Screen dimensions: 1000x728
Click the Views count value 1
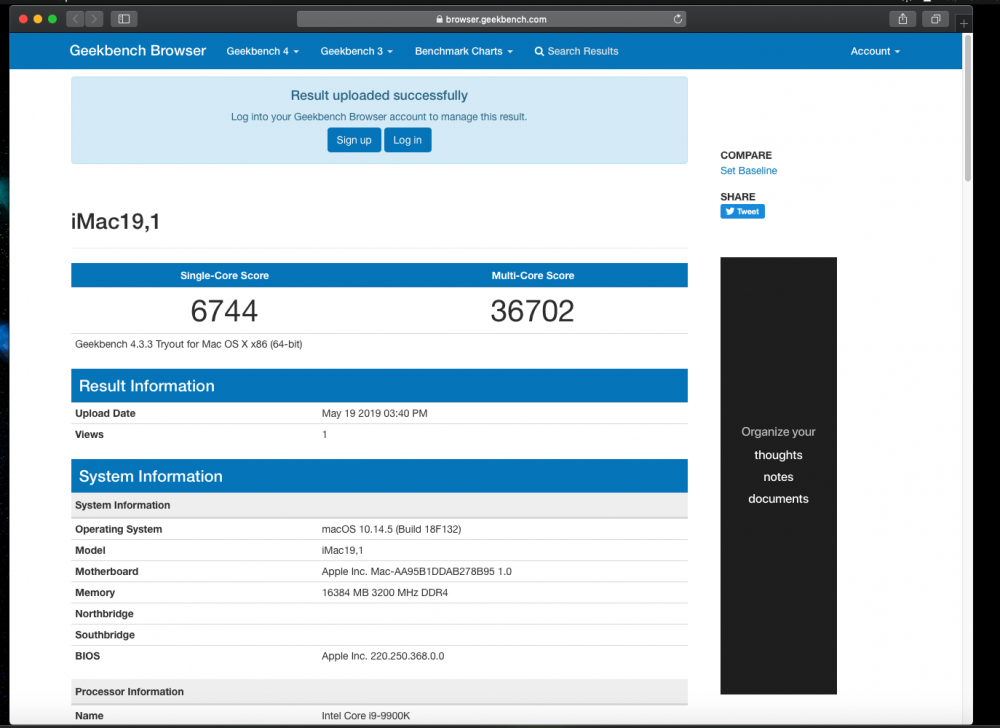pyautogui.click(x=325, y=435)
